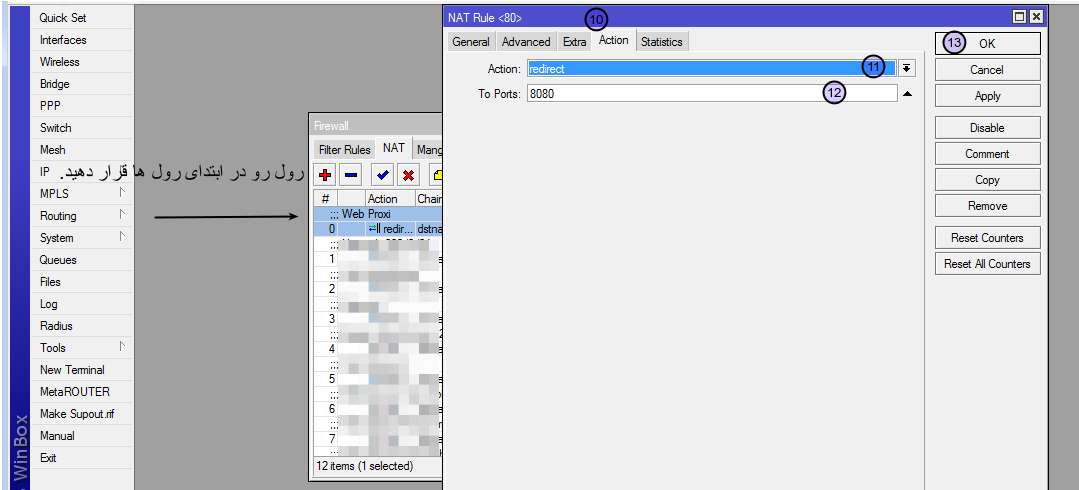Image resolution: width=1079 pixels, height=490 pixels.
Task: Click Reset All Counters button
Action: tap(987, 264)
